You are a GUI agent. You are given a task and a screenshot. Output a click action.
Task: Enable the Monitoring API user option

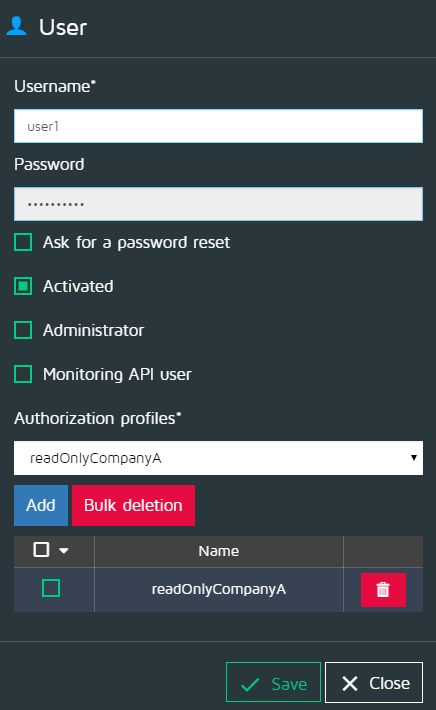tap(23, 374)
